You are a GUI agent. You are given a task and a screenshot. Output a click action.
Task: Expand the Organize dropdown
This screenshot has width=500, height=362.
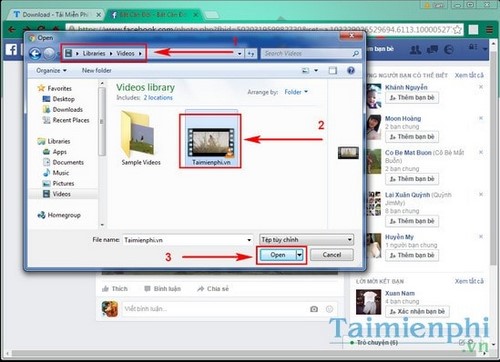coord(51,70)
